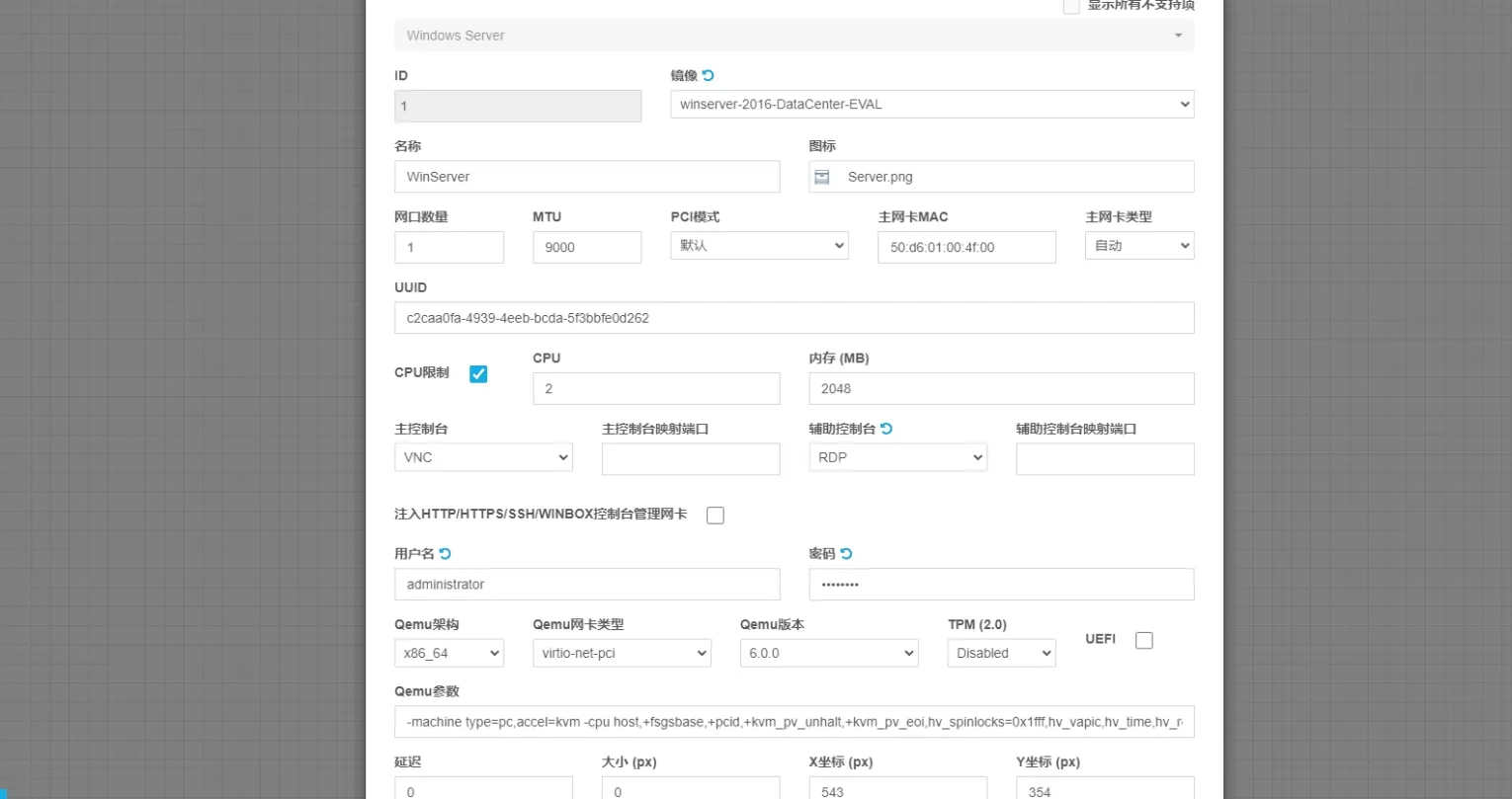Click the UUID input field
The width and height of the screenshot is (1512, 799).
point(794,318)
